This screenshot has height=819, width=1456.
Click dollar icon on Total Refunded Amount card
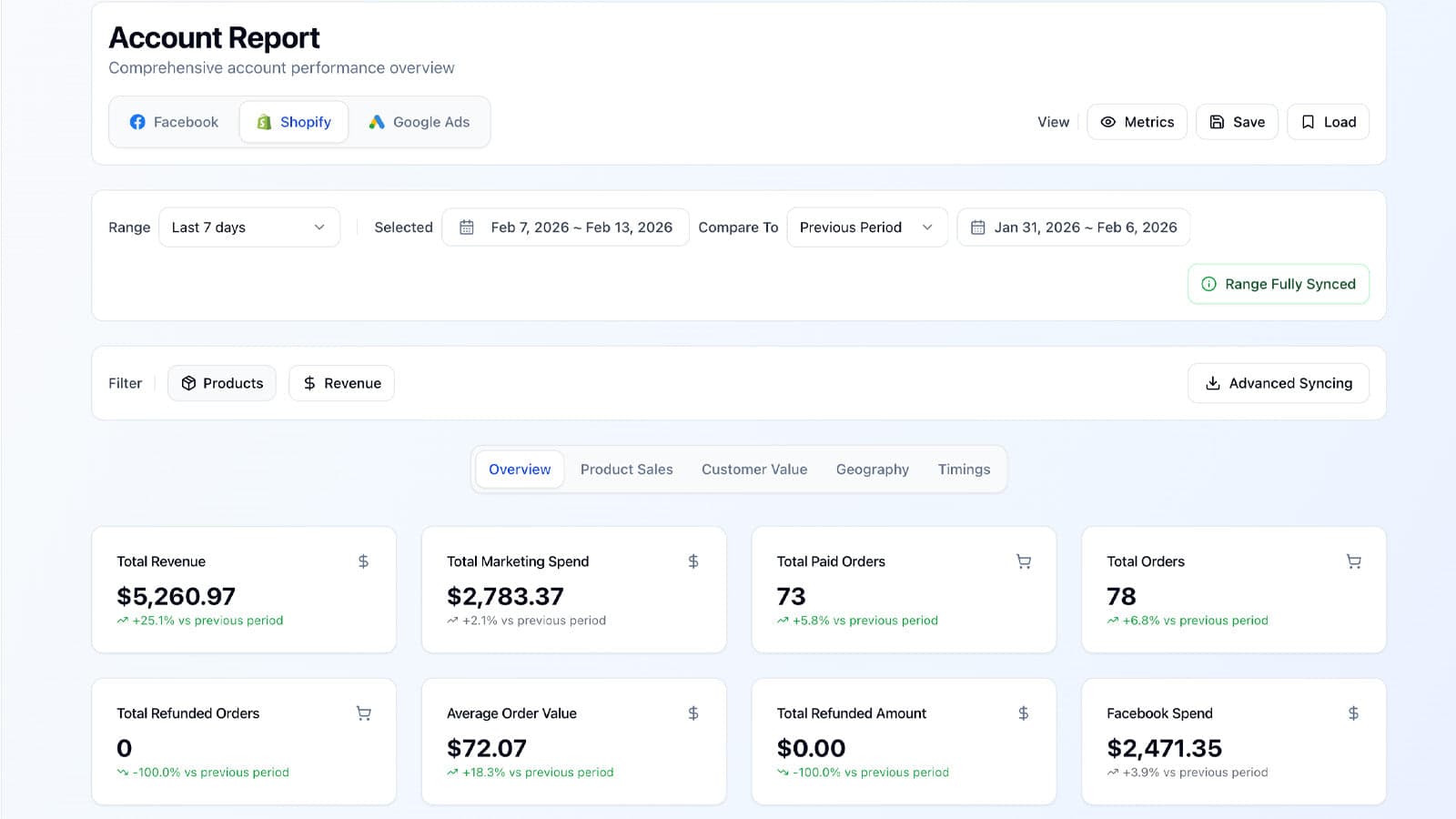click(1024, 713)
